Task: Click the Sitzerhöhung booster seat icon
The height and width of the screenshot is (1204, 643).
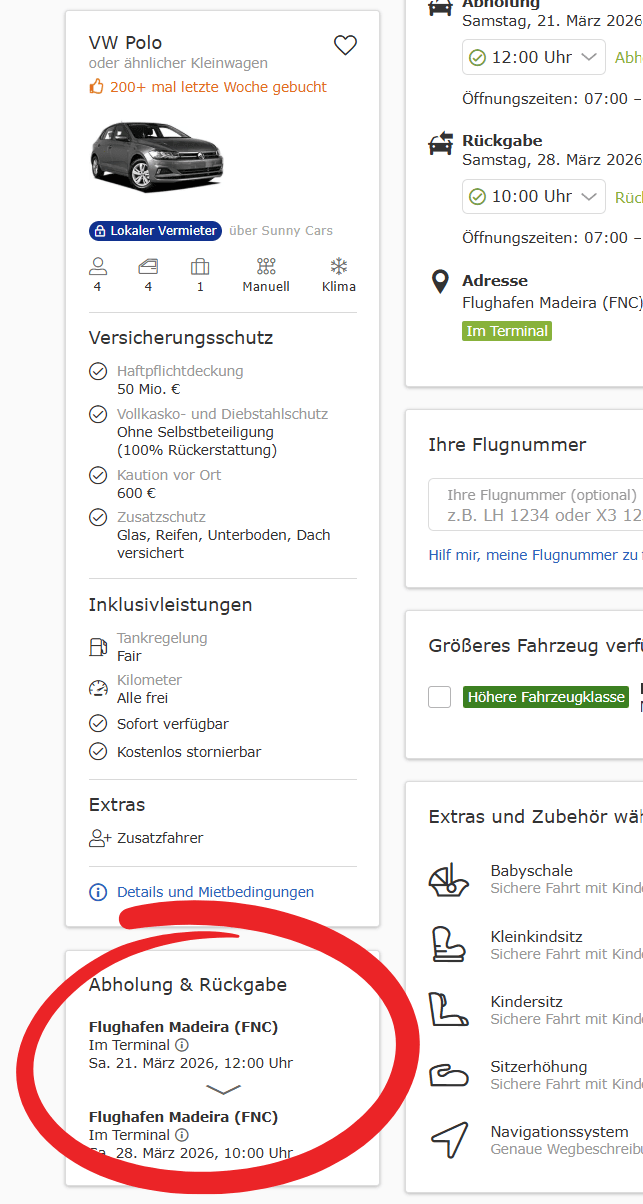Action: (449, 1075)
